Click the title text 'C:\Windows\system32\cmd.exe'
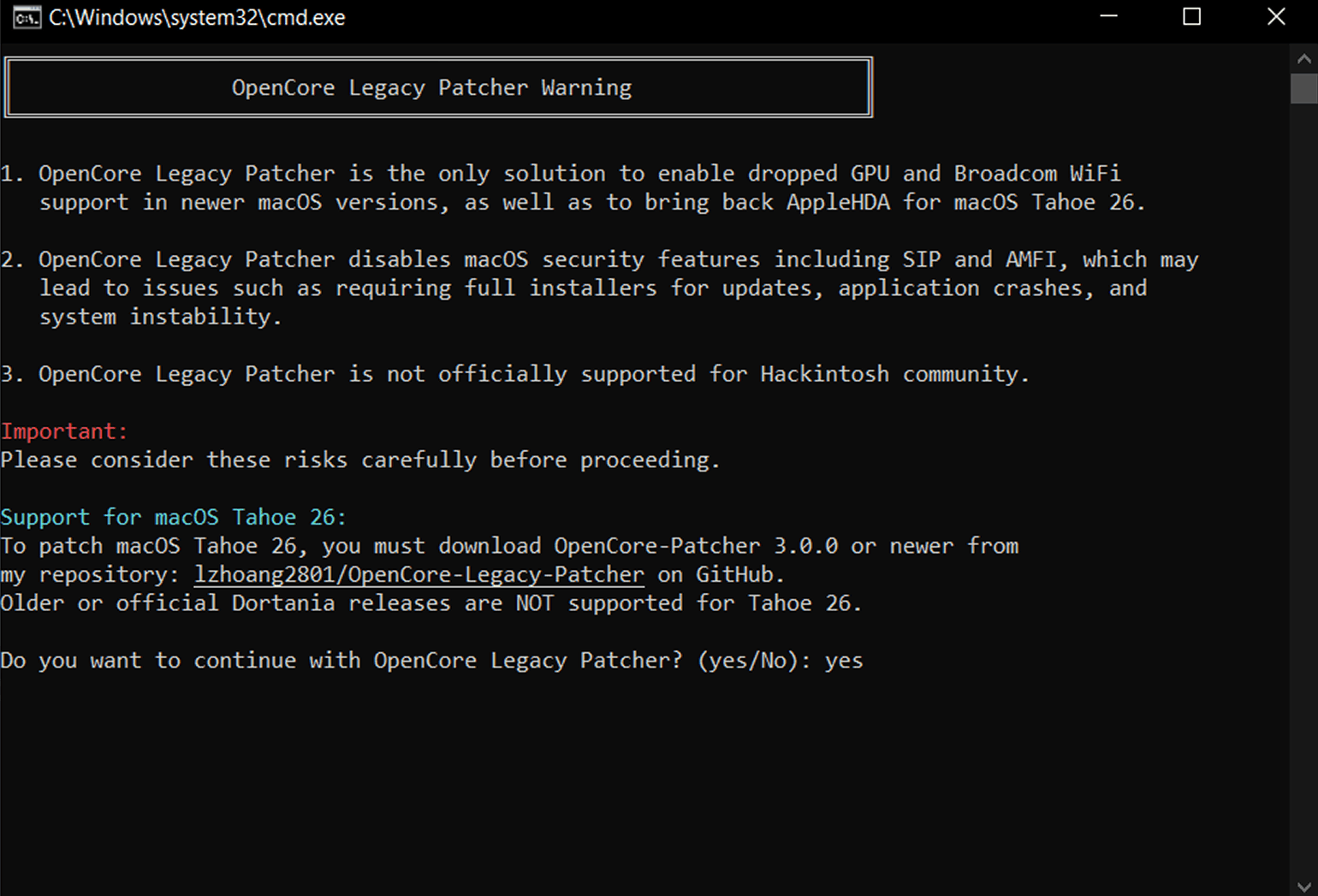Viewport: 1318px width, 896px height. point(197,17)
